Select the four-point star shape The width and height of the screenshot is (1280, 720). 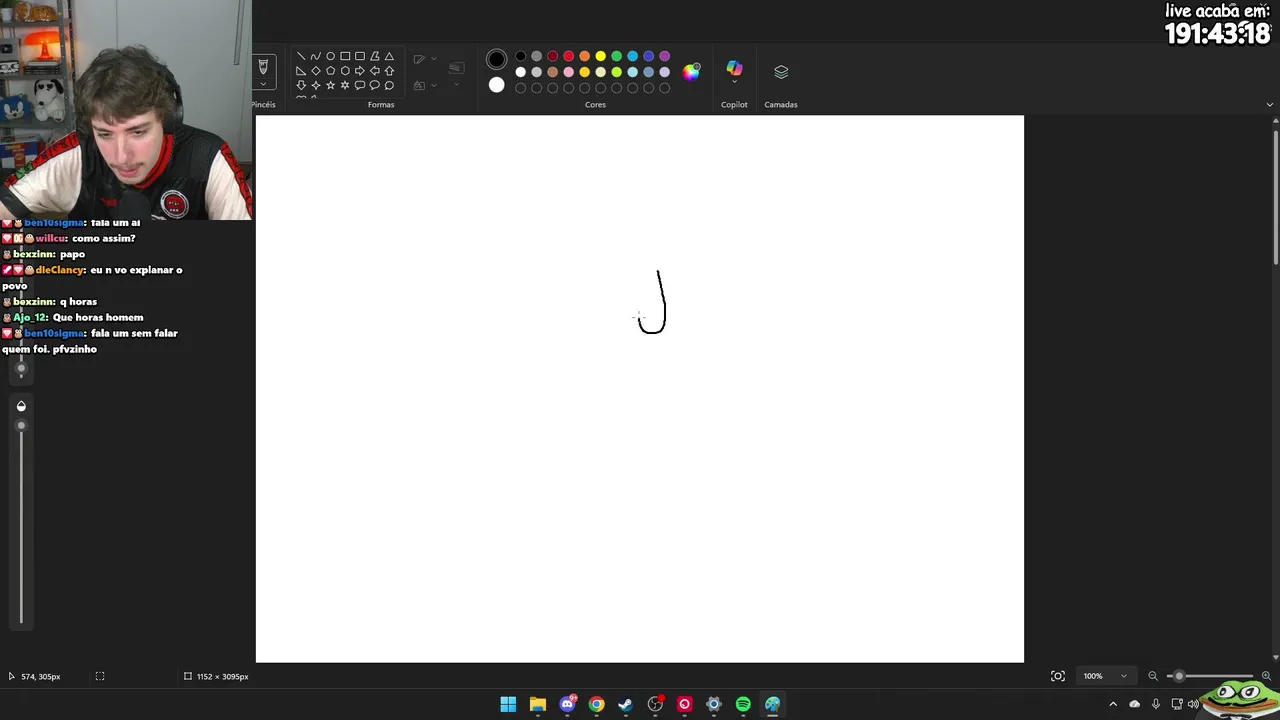(316, 85)
